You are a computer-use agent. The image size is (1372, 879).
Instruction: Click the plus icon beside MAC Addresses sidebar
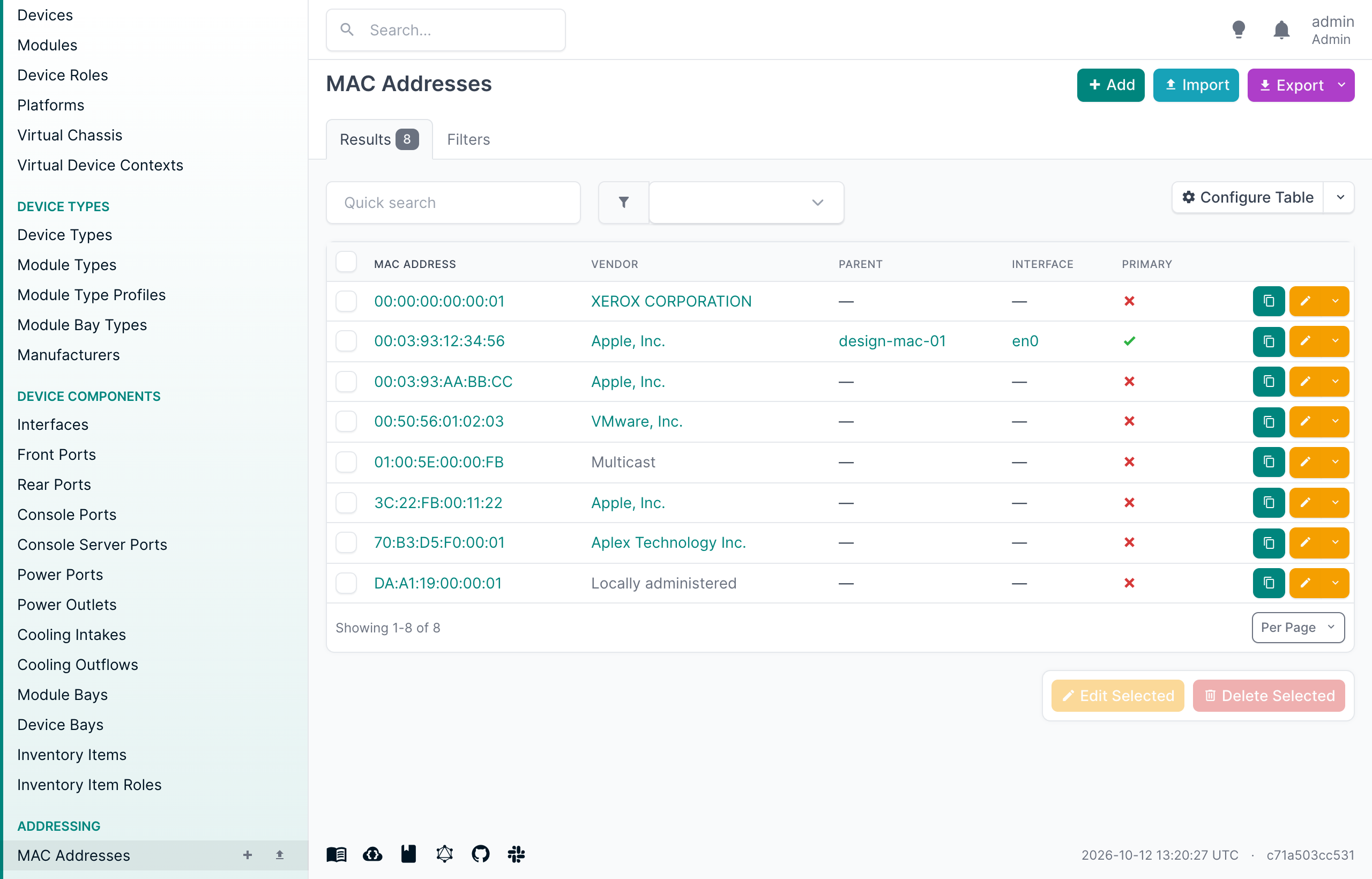247,855
